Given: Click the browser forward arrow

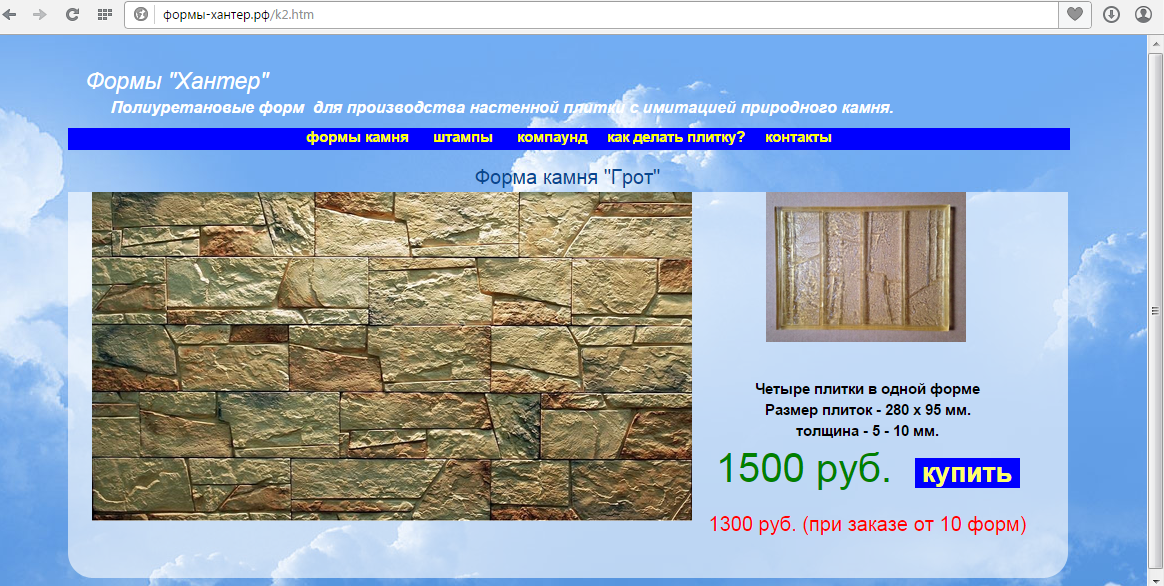Looking at the screenshot, I should click(40, 14).
